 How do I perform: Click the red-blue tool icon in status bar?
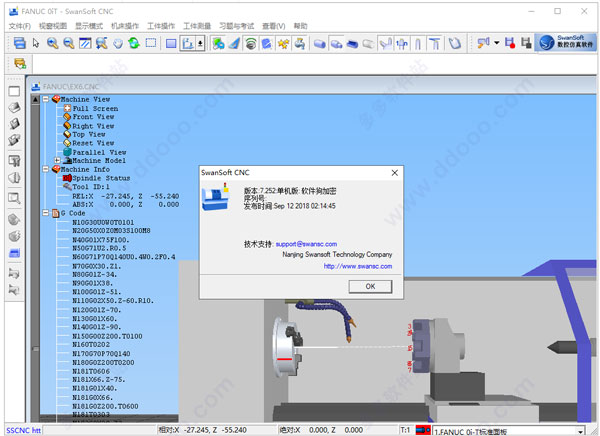coord(423,430)
